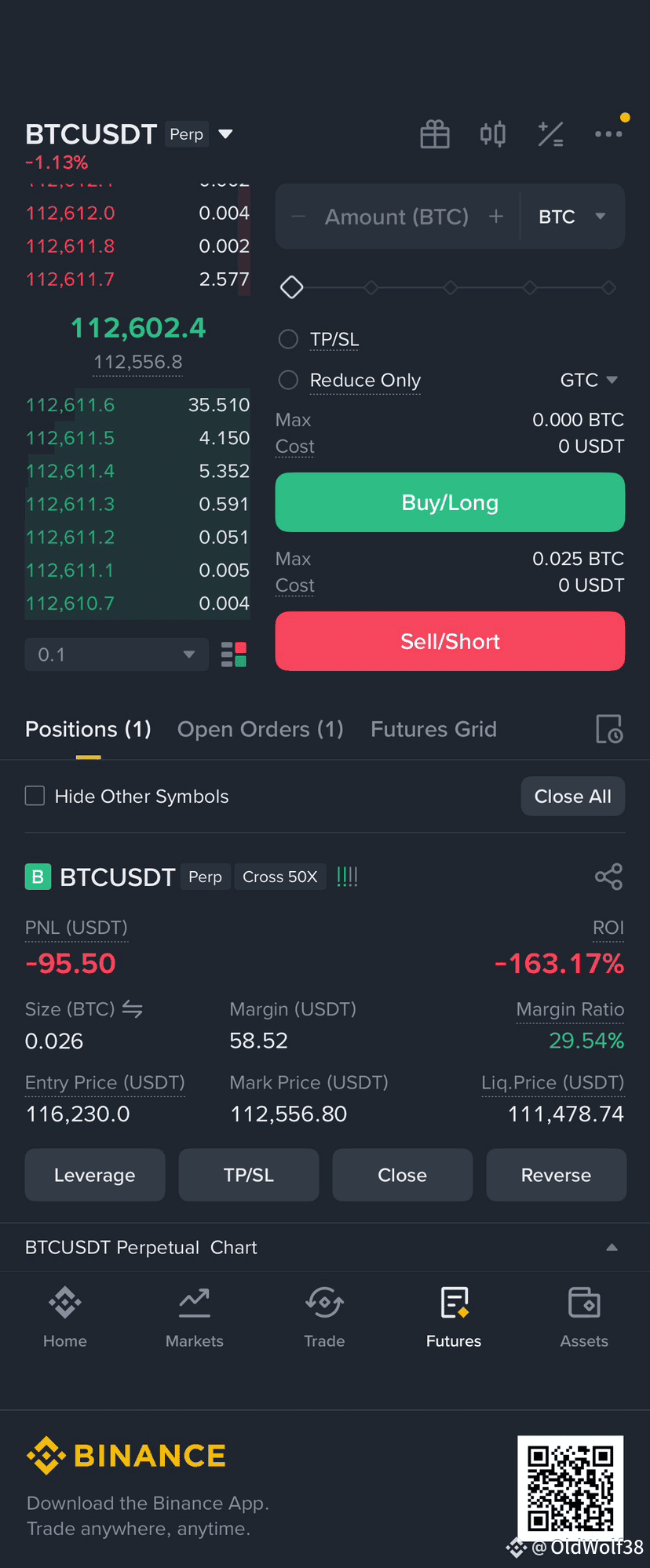
Task: Enable the Reduce Only option
Action: (289, 380)
